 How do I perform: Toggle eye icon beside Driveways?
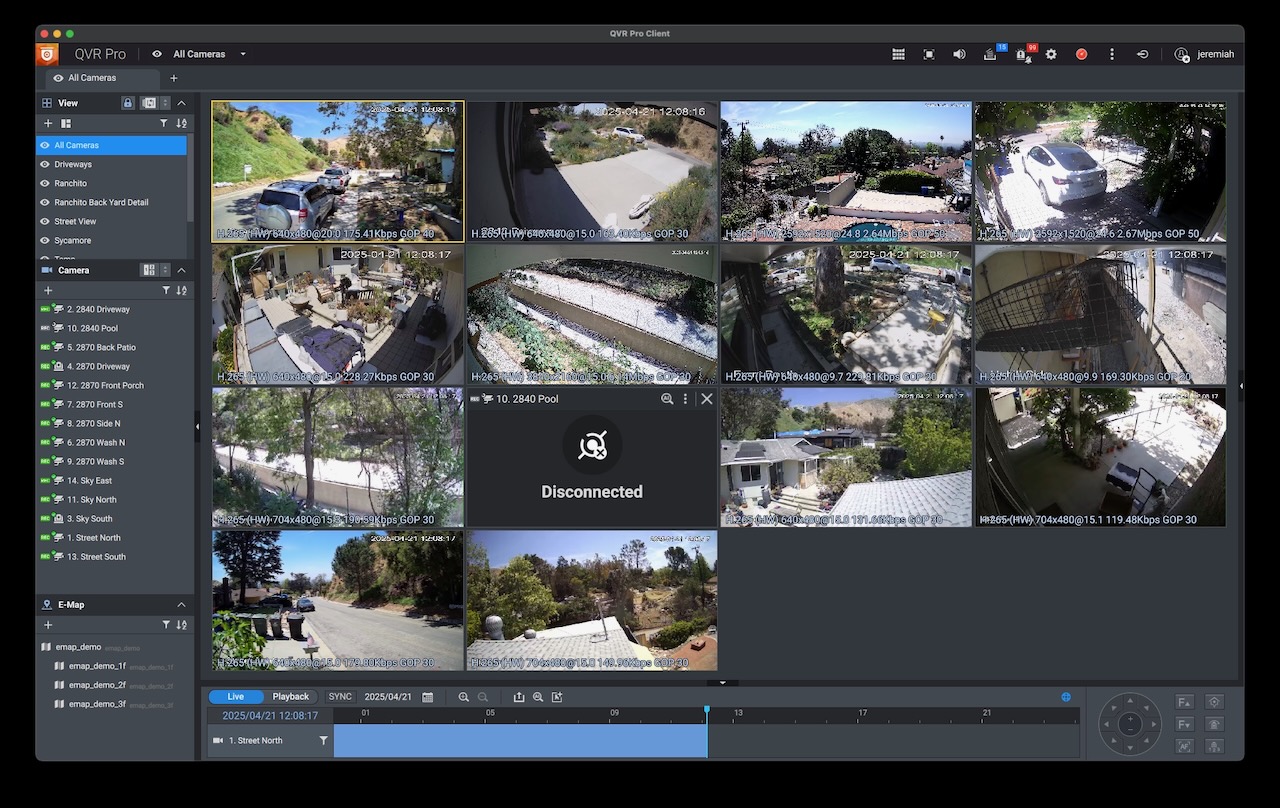pyautogui.click(x=45, y=164)
